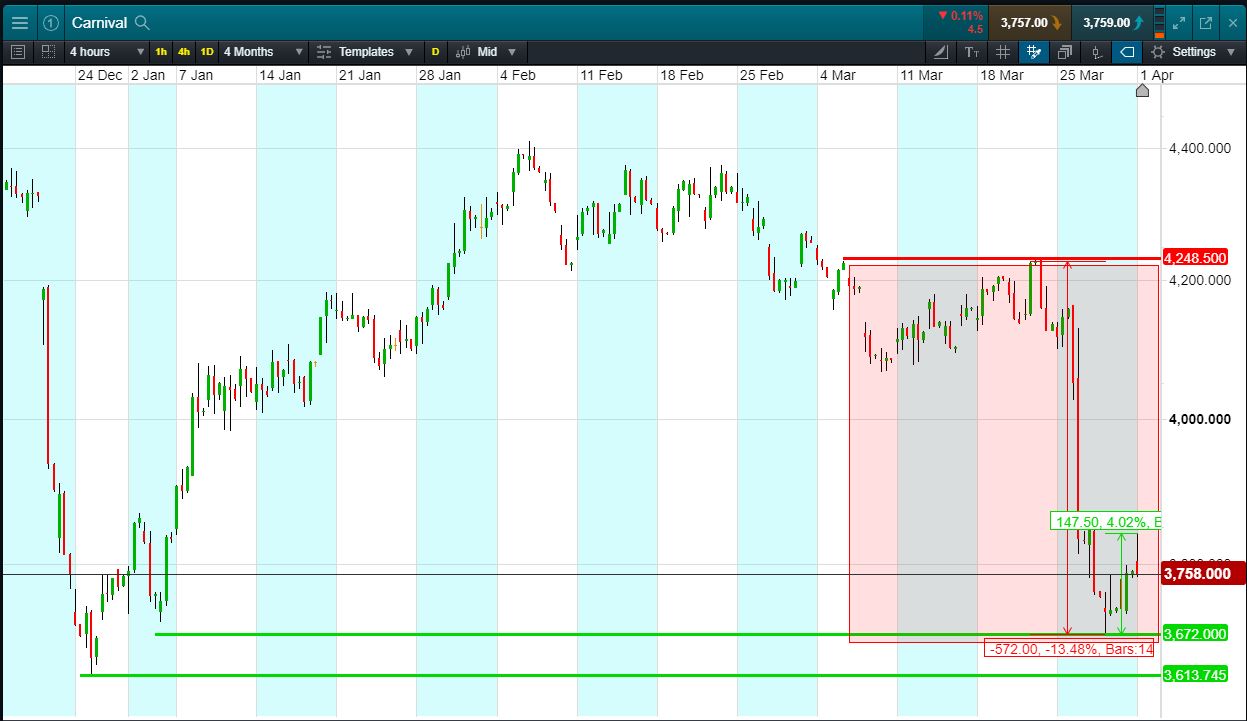
Task: Select the 1D interval shortcut
Action: click(x=207, y=52)
